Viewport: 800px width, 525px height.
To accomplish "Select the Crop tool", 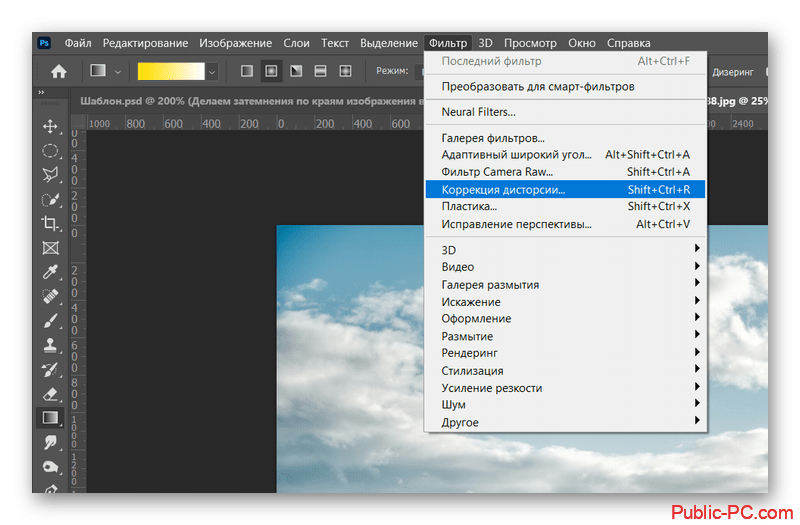I will (x=50, y=223).
